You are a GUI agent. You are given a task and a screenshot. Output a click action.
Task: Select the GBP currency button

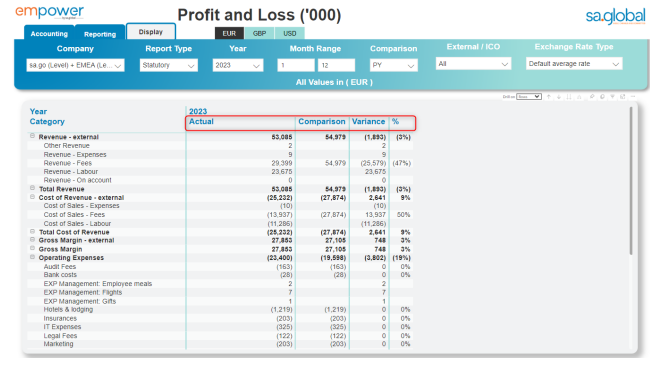(259, 33)
